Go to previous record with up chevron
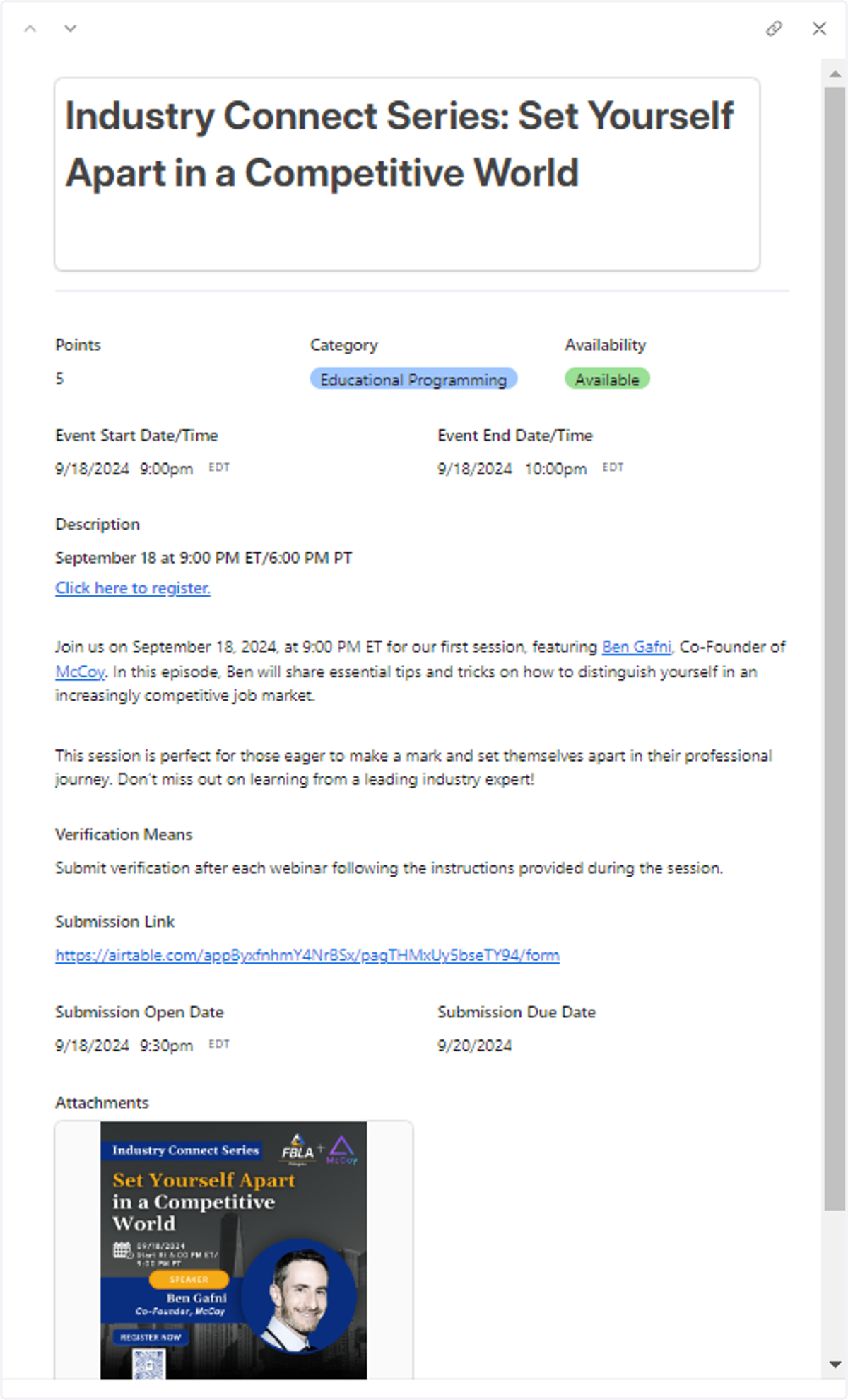Image resolution: width=848 pixels, height=1400 pixels. (30, 29)
